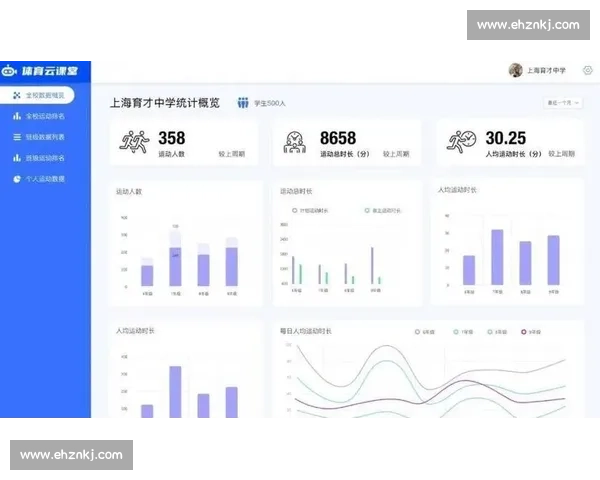This screenshot has height=480, width=600.
Task: Click the 上海育才中学统计概览 heading
Action: [x=165, y=103]
